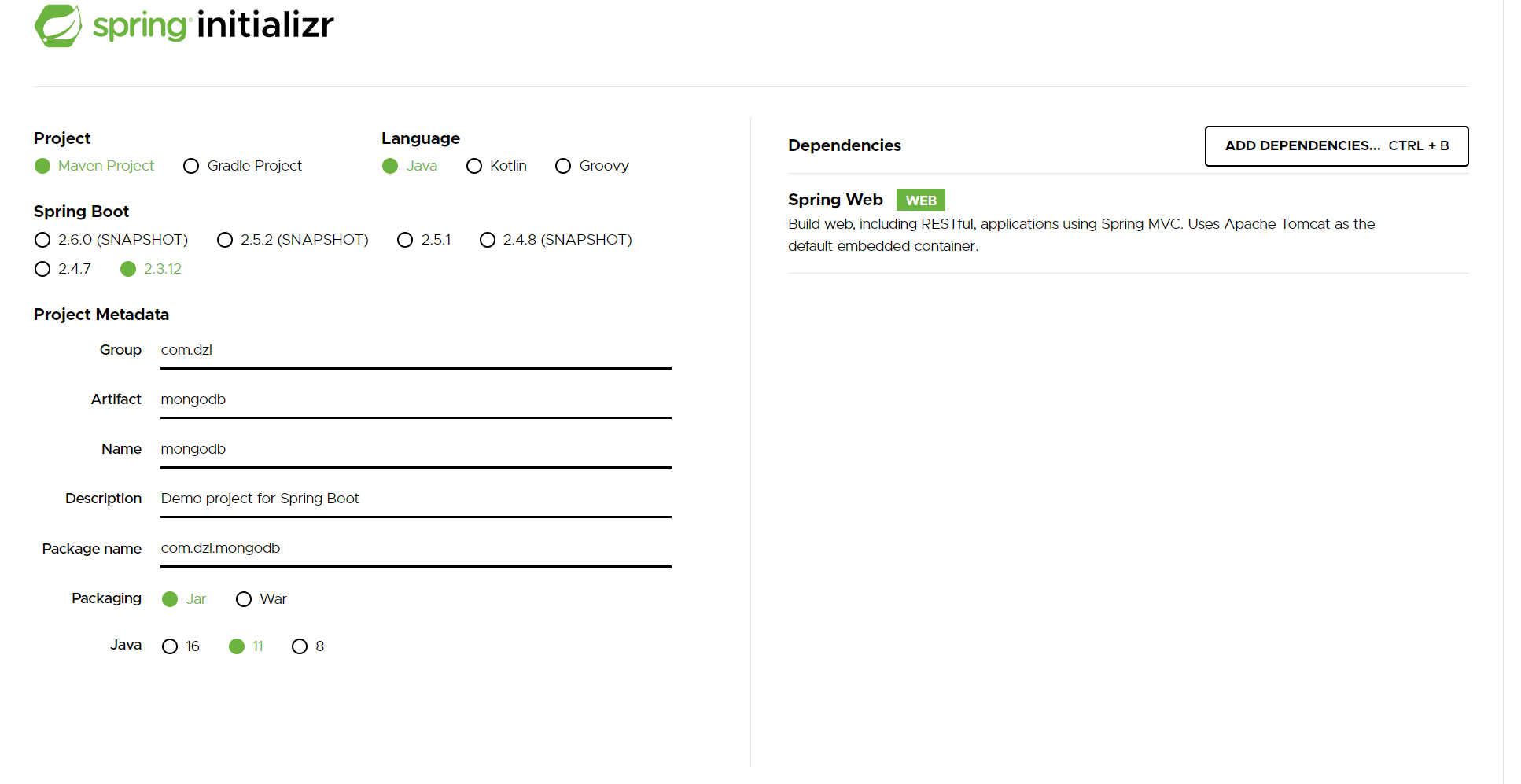Choose Java as the language

410,166
